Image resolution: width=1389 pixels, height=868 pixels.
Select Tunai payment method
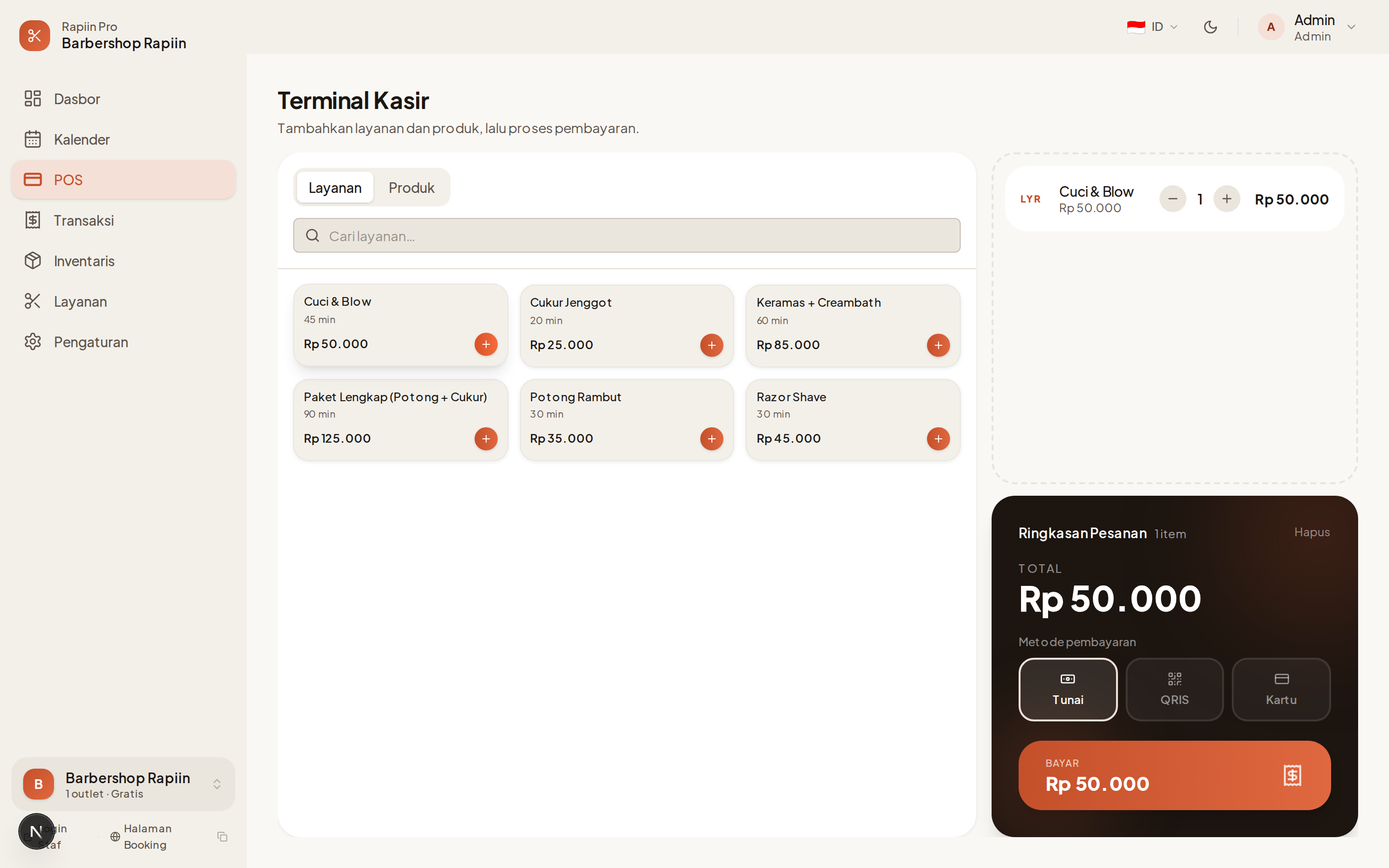[1068, 689]
